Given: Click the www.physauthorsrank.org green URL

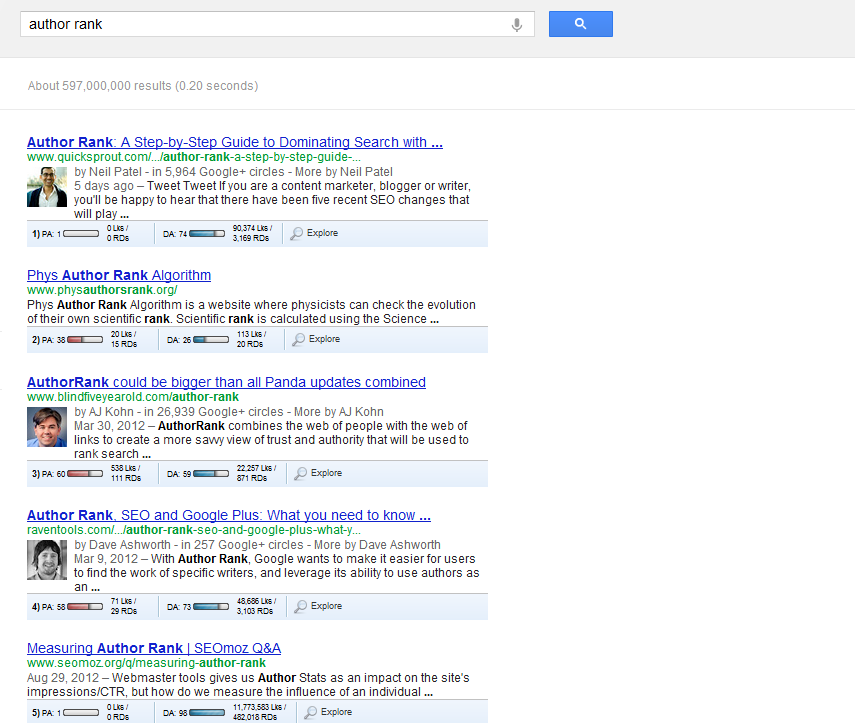Looking at the screenshot, I should coord(102,290).
